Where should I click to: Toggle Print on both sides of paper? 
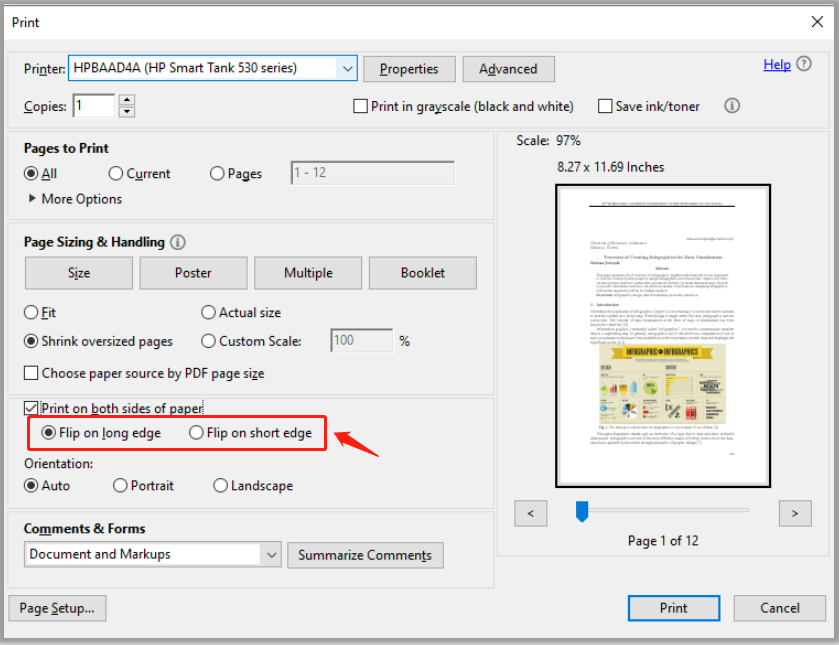(x=31, y=408)
